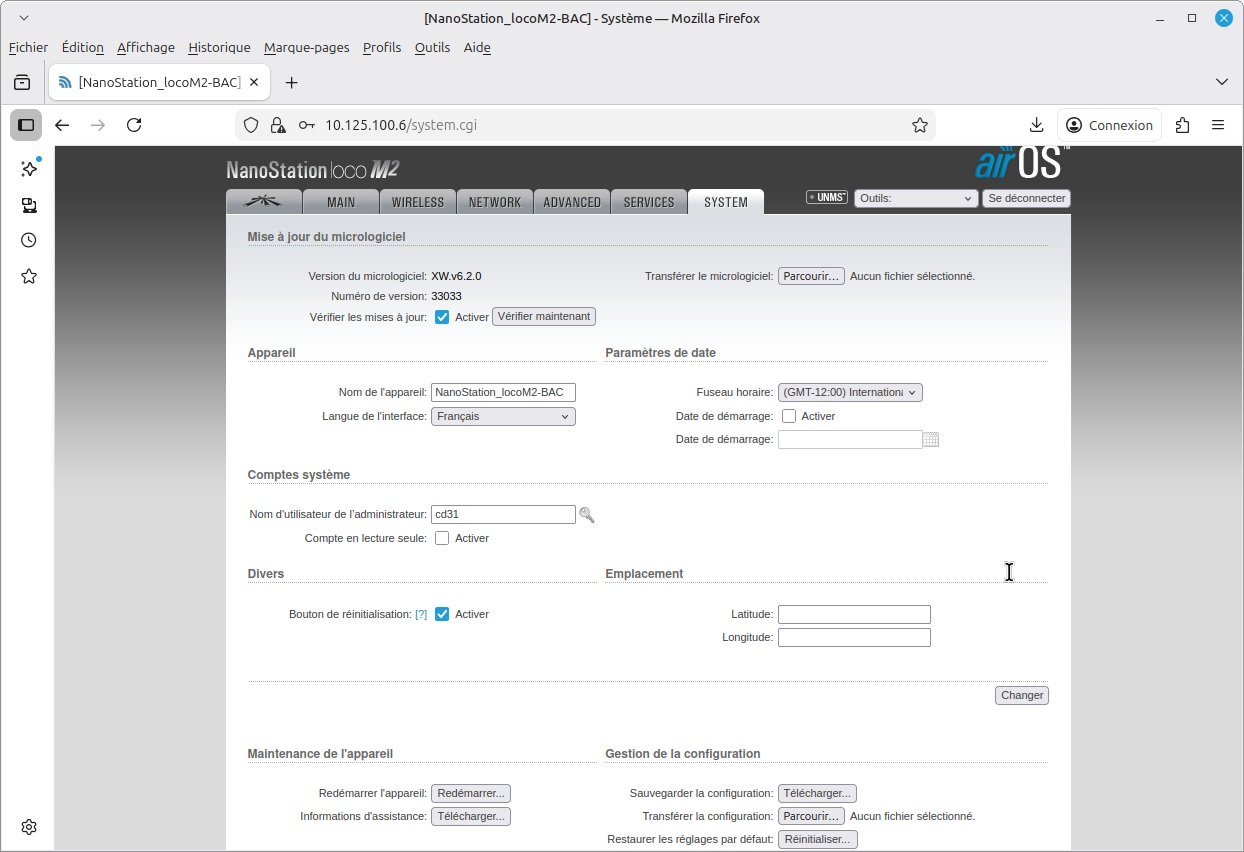The height and width of the screenshot is (852, 1244).
Task: Disable automatic update checking checkbox
Action: [442, 317]
